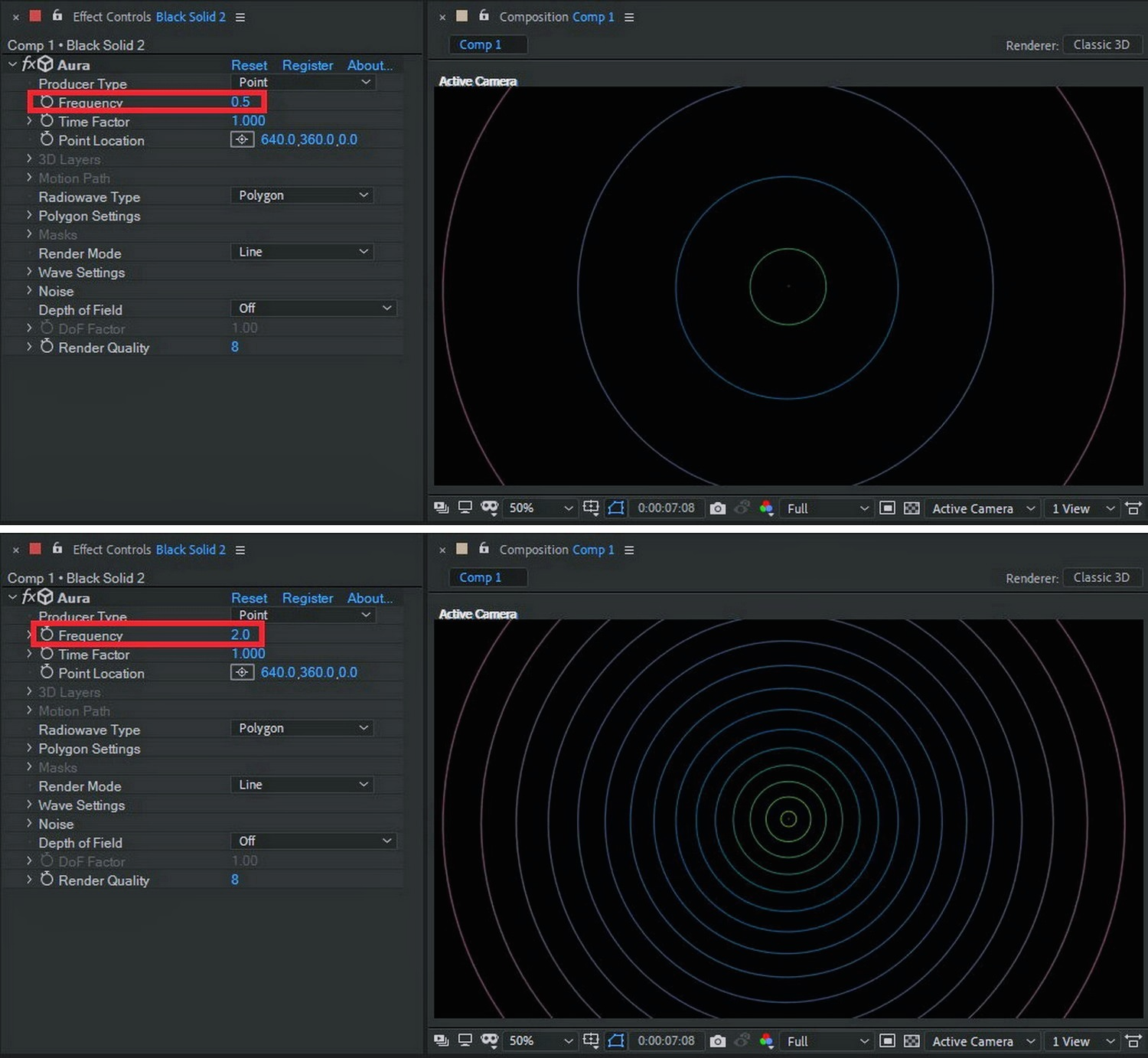
Task: Expand Noise group in upper panel
Action: click(29, 290)
